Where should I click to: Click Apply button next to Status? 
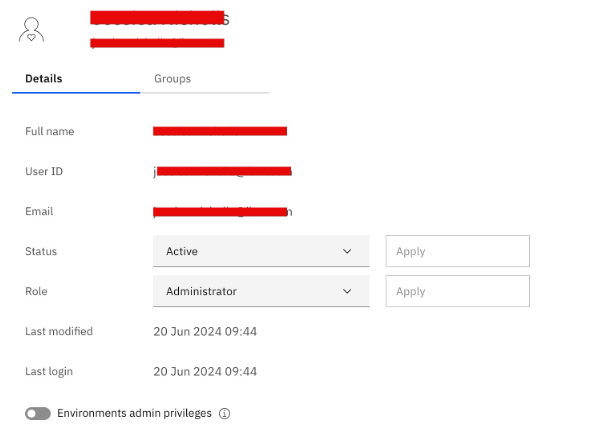tap(458, 251)
